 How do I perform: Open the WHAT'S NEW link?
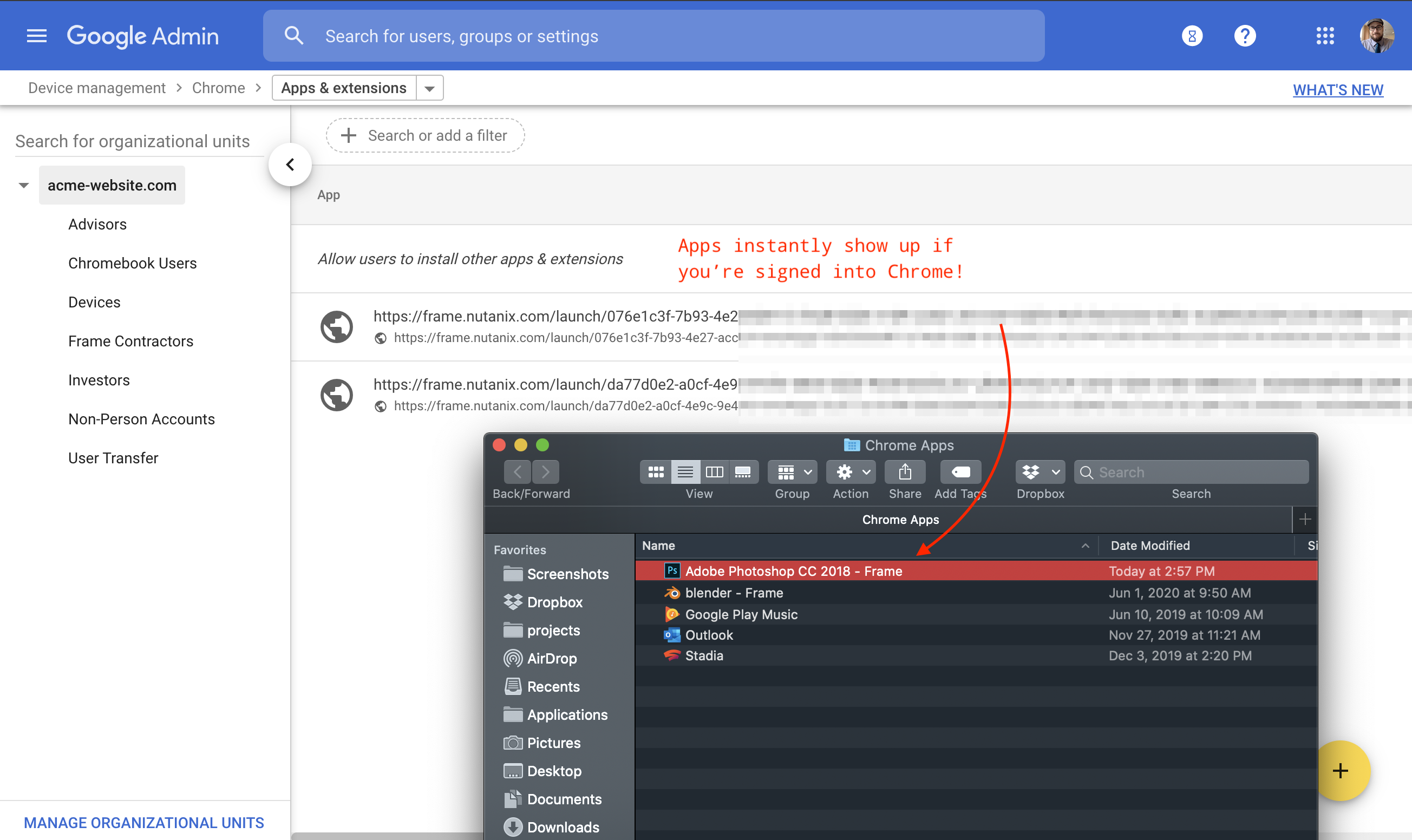1337,90
